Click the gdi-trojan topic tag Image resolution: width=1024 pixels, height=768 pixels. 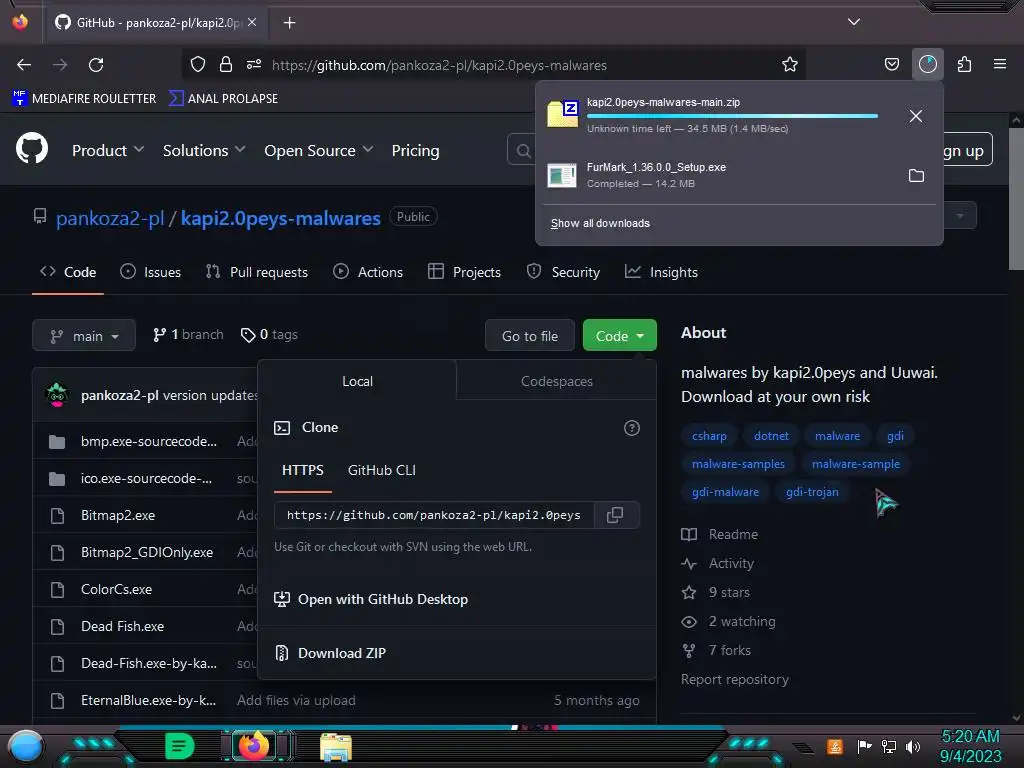click(x=812, y=492)
